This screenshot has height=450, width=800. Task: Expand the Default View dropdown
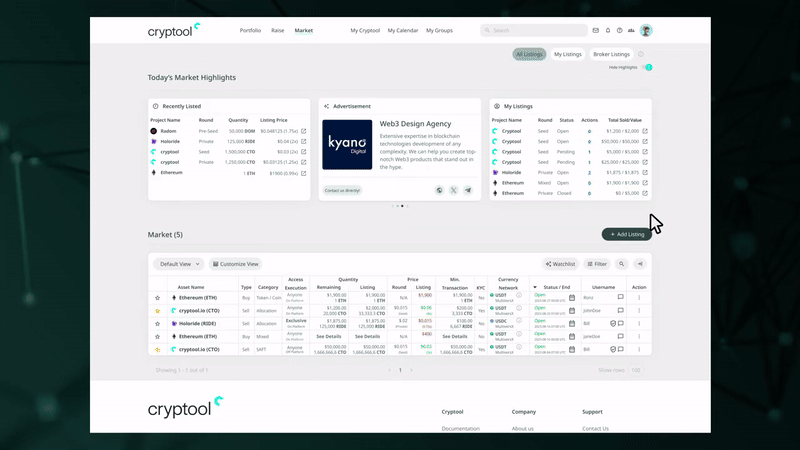pyautogui.click(x=179, y=264)
